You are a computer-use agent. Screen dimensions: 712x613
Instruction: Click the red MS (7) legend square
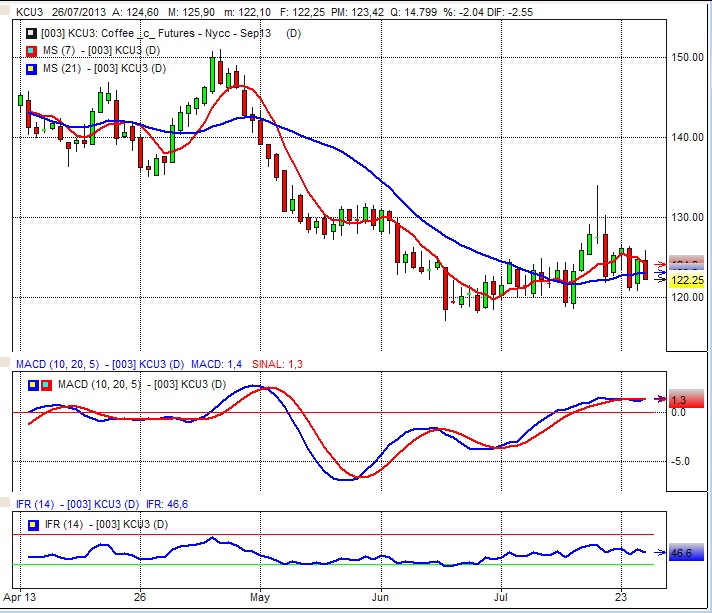pyautogui.click(x=30, y=51)
